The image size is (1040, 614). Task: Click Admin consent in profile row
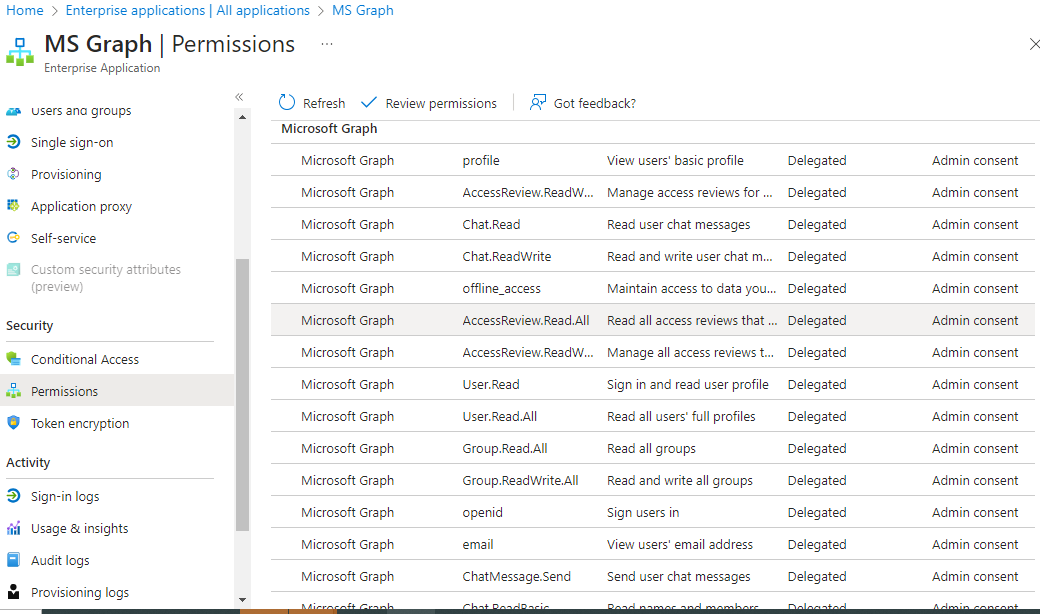coord(974,160)
